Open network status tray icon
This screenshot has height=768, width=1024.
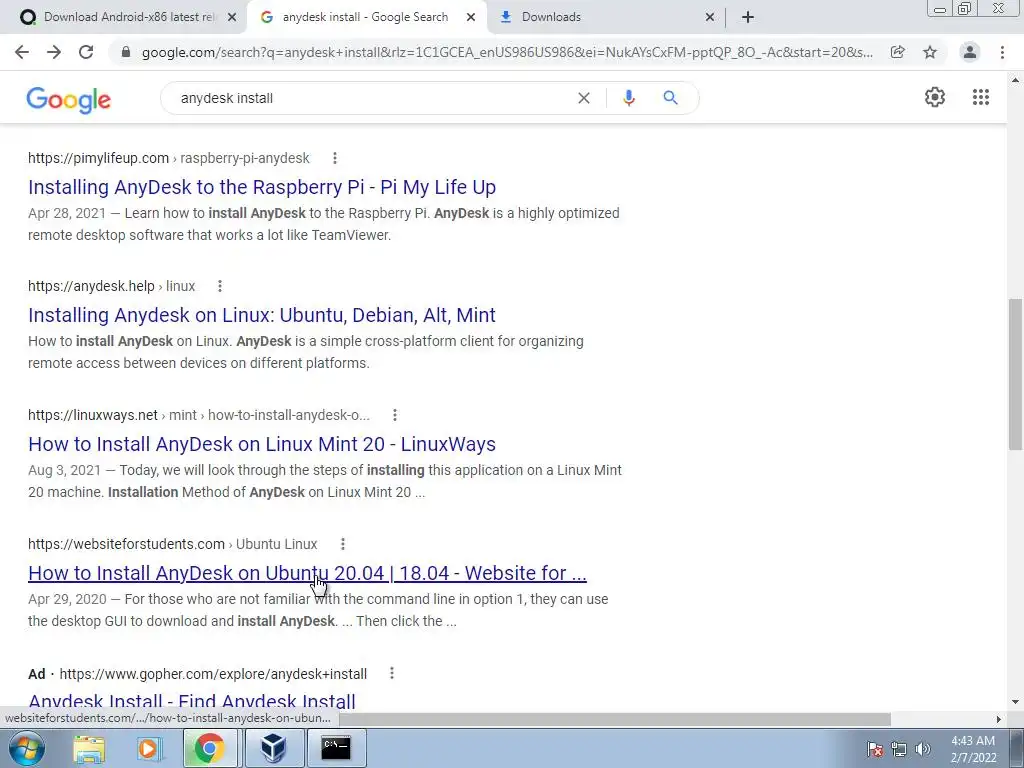[899, 749]
